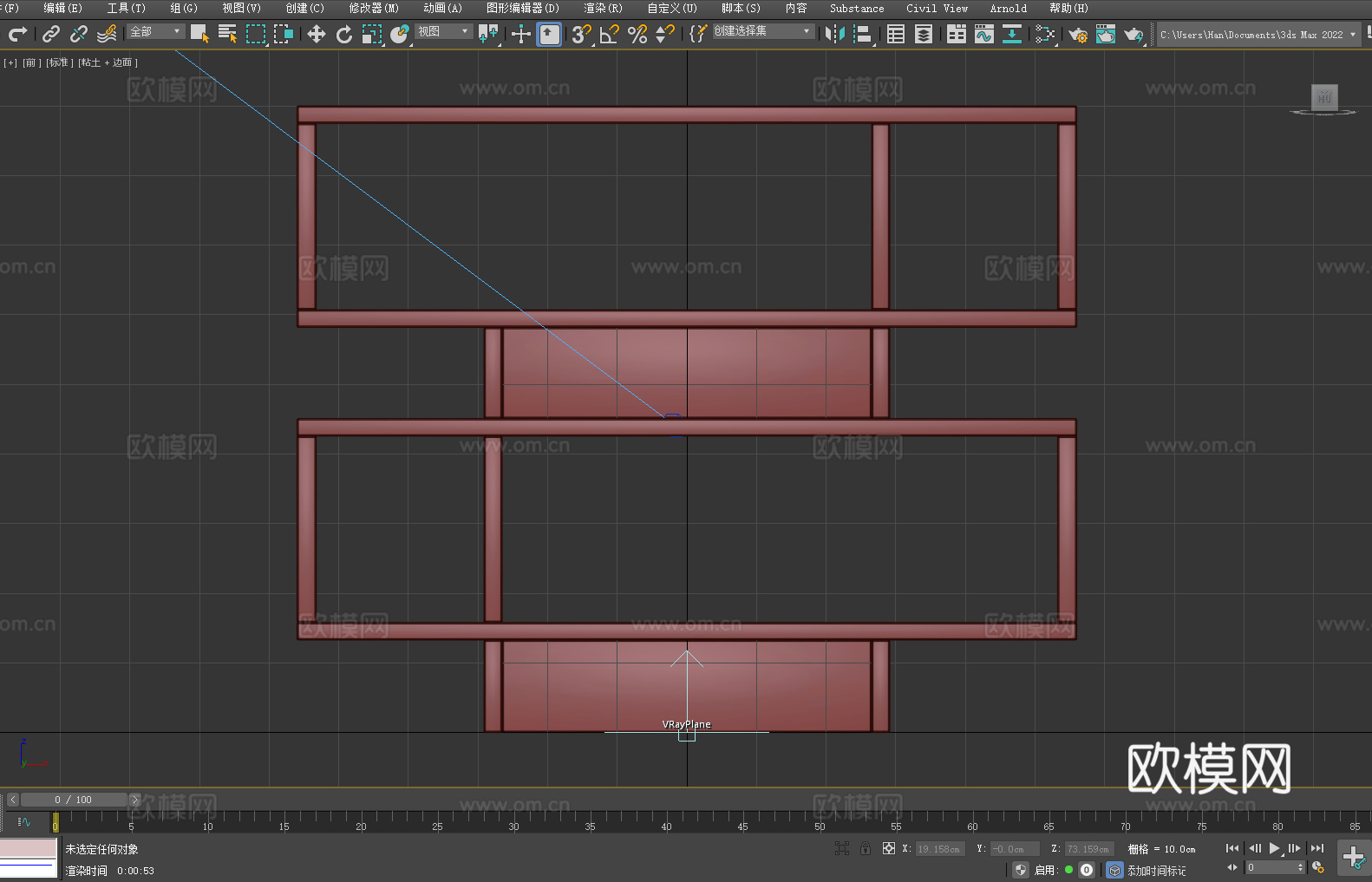Select the Unlink selection tool
The image size is (1372, 882).
pyautogui.click(x=79, y=34)
